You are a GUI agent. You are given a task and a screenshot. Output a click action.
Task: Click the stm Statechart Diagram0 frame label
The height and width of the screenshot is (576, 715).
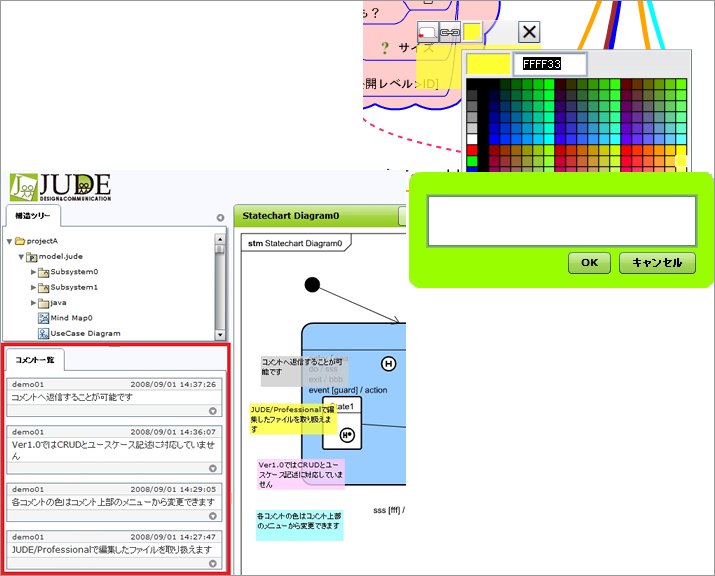(x=295, y=244)
